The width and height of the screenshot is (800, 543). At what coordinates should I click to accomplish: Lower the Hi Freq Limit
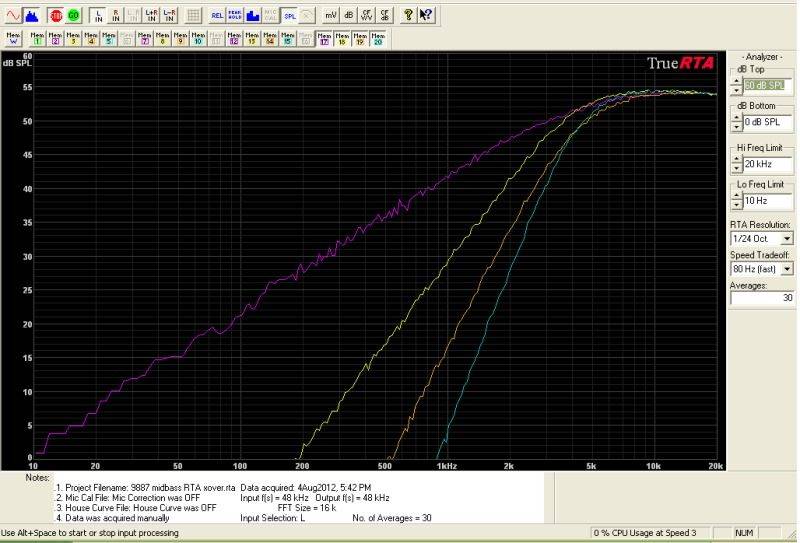pyautogui.click(x=736, y=169)
